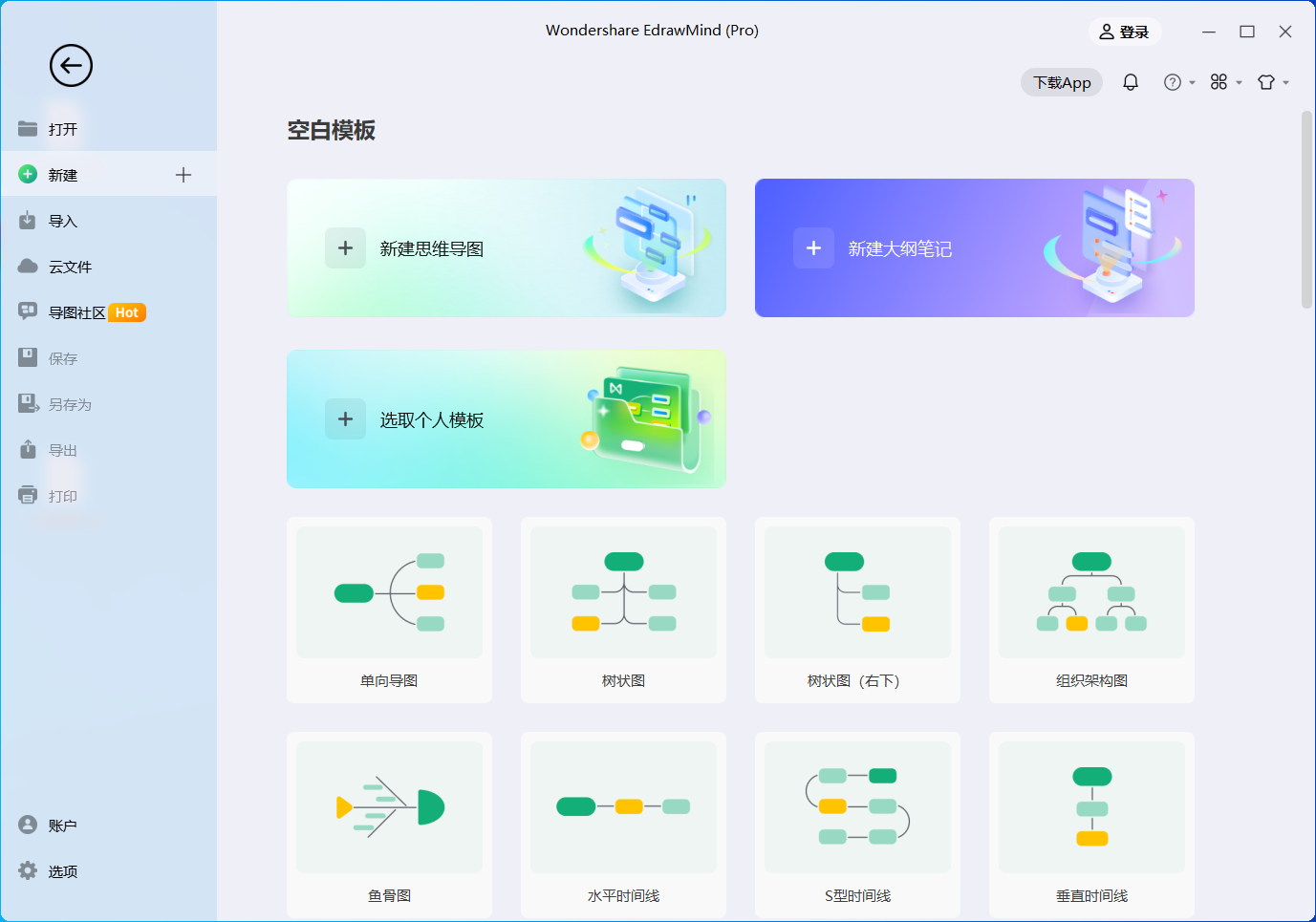This screenshot has height=922, width=1316.
Task: Click the orange Hot badge
Action: [127, 312]
